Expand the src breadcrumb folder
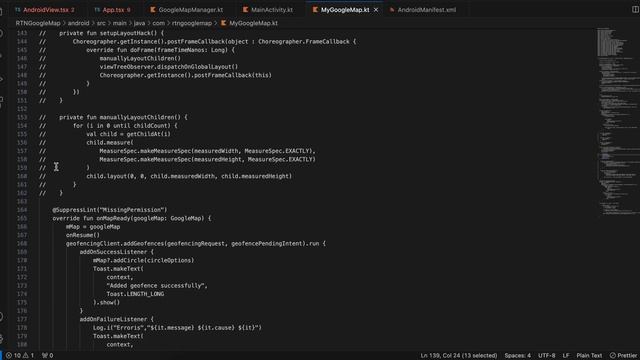The width and height of the screenshot is (640, 360). [101, 23]
